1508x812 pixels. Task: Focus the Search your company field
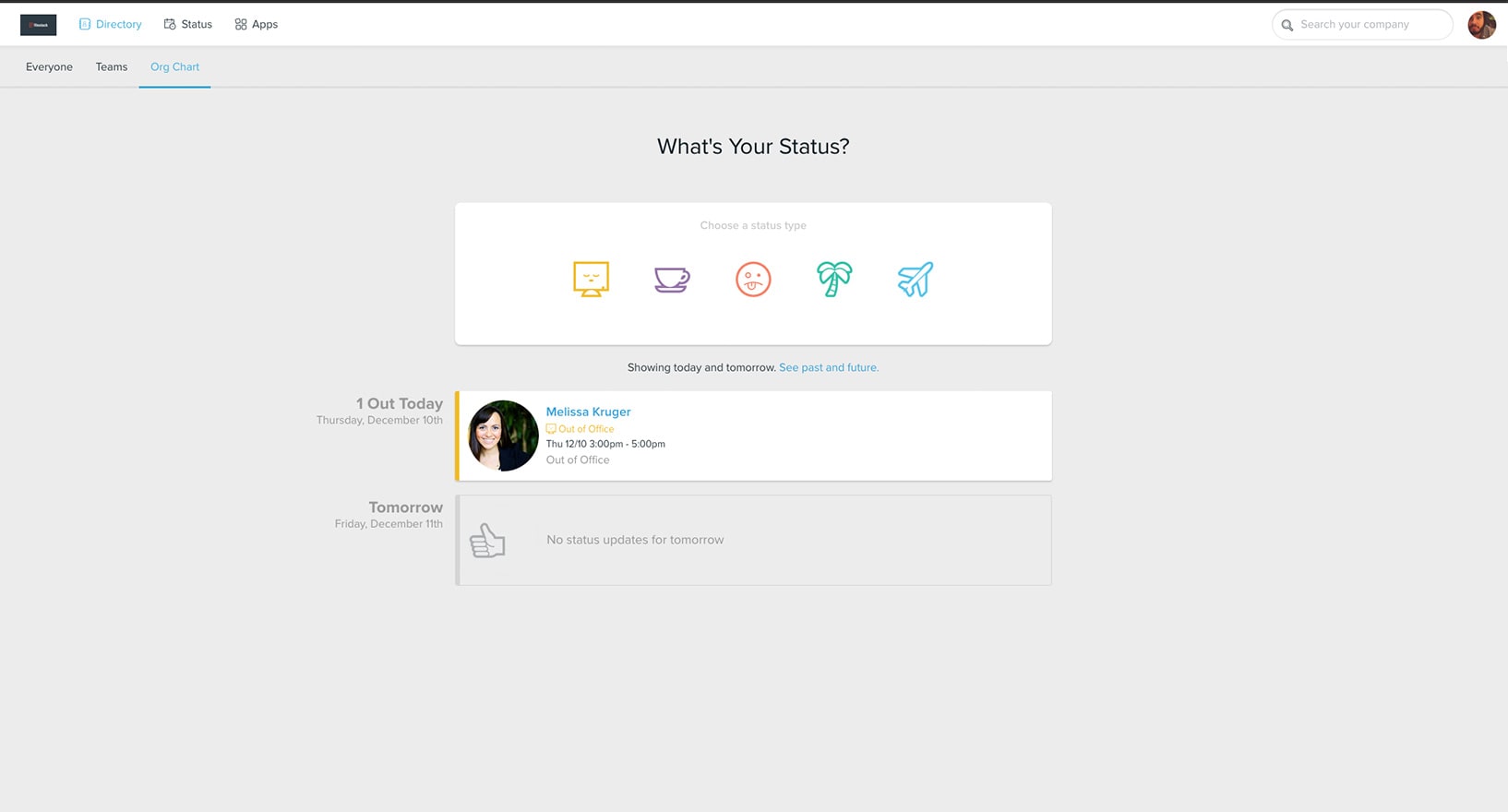(x=1362, y=25)
